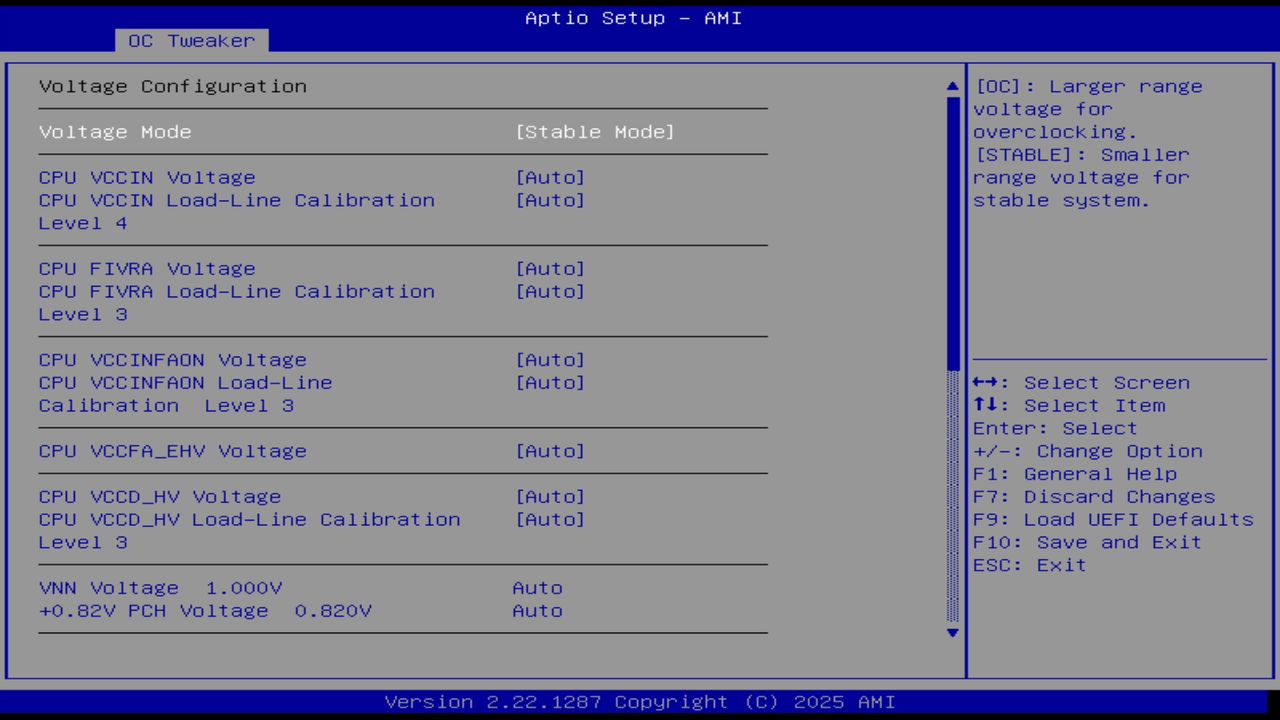Open CPU FIVRA Load-Line Calibration Auto value

pyautogui.click(x=550, y=292)
